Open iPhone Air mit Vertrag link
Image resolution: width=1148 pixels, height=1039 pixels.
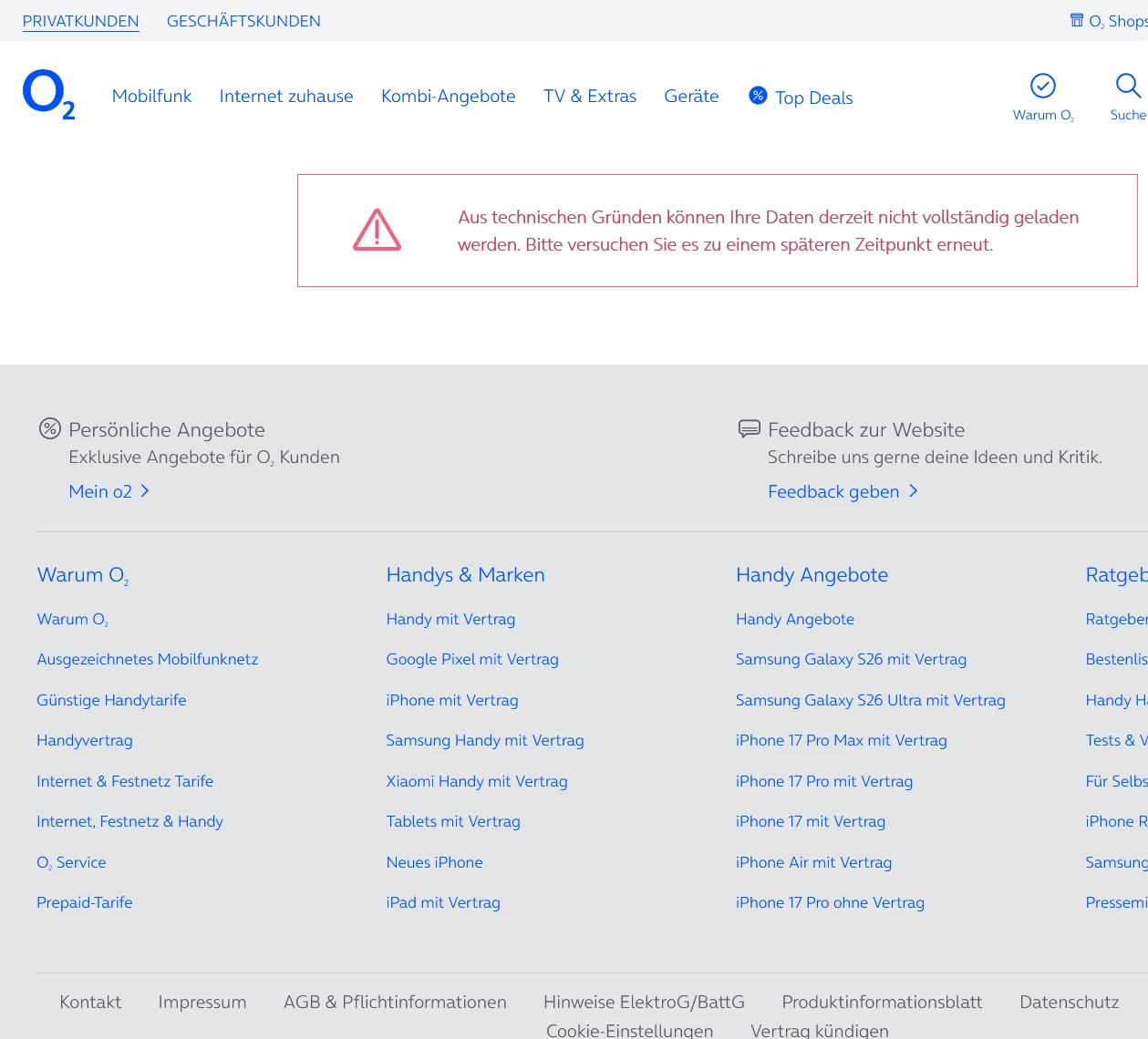click(814, 862)
